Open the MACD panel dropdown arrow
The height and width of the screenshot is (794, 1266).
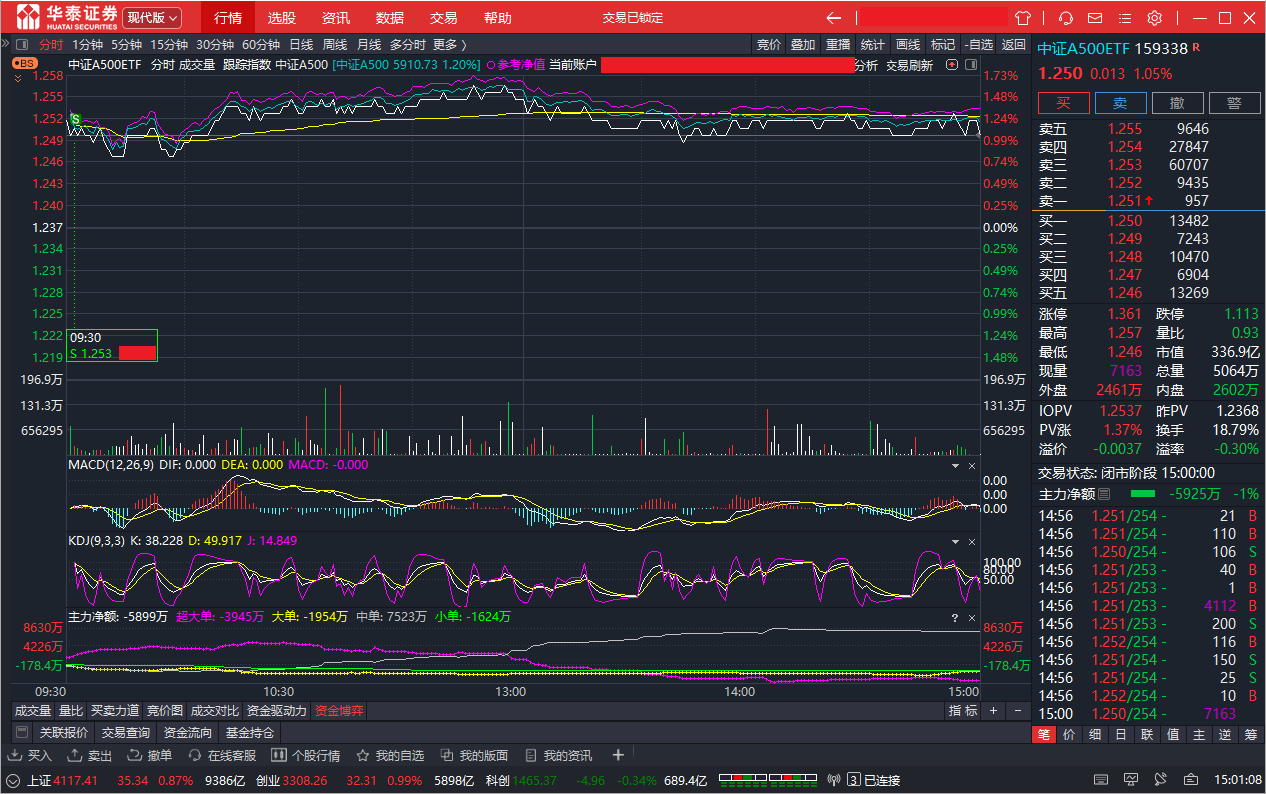click(x=955, y=466)
